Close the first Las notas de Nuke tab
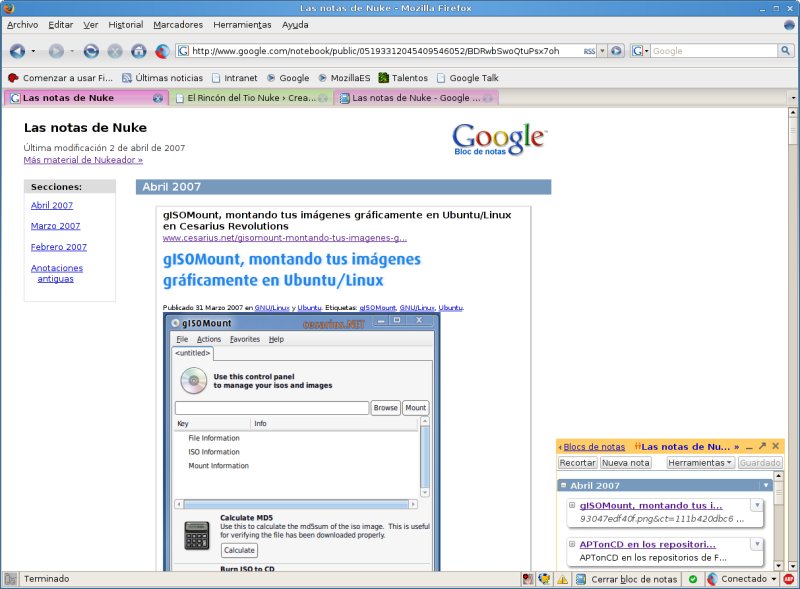 tap(158, 98)
